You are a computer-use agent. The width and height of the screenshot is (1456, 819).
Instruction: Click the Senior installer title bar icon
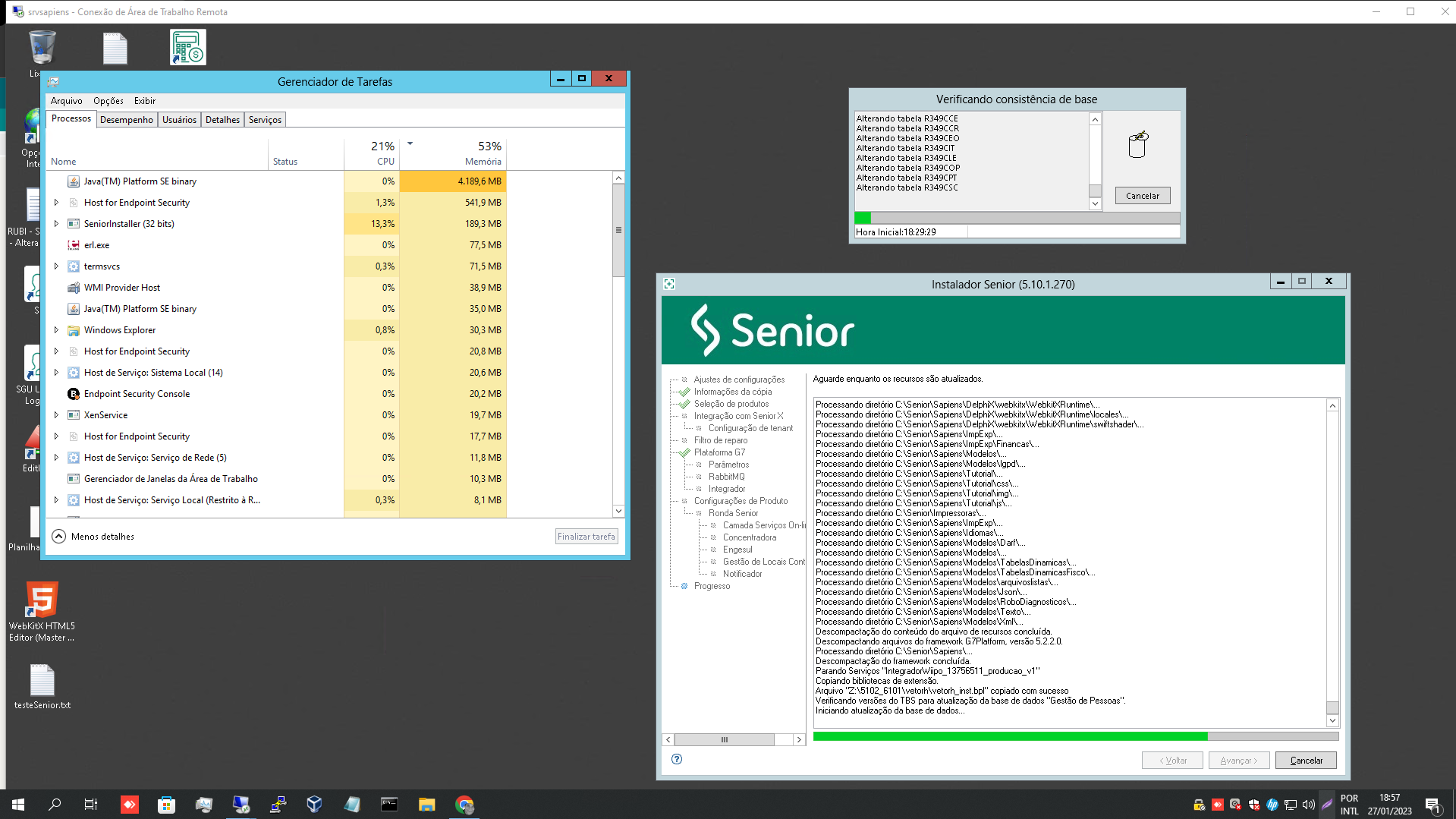pyautogui.click(x=669, y=284)
